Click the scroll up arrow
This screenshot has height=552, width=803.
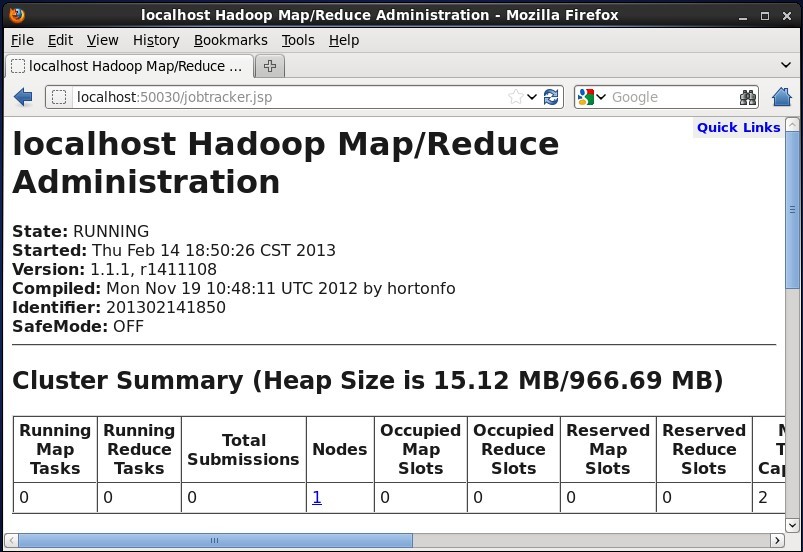pyautogui.click(x=792, y=124)
